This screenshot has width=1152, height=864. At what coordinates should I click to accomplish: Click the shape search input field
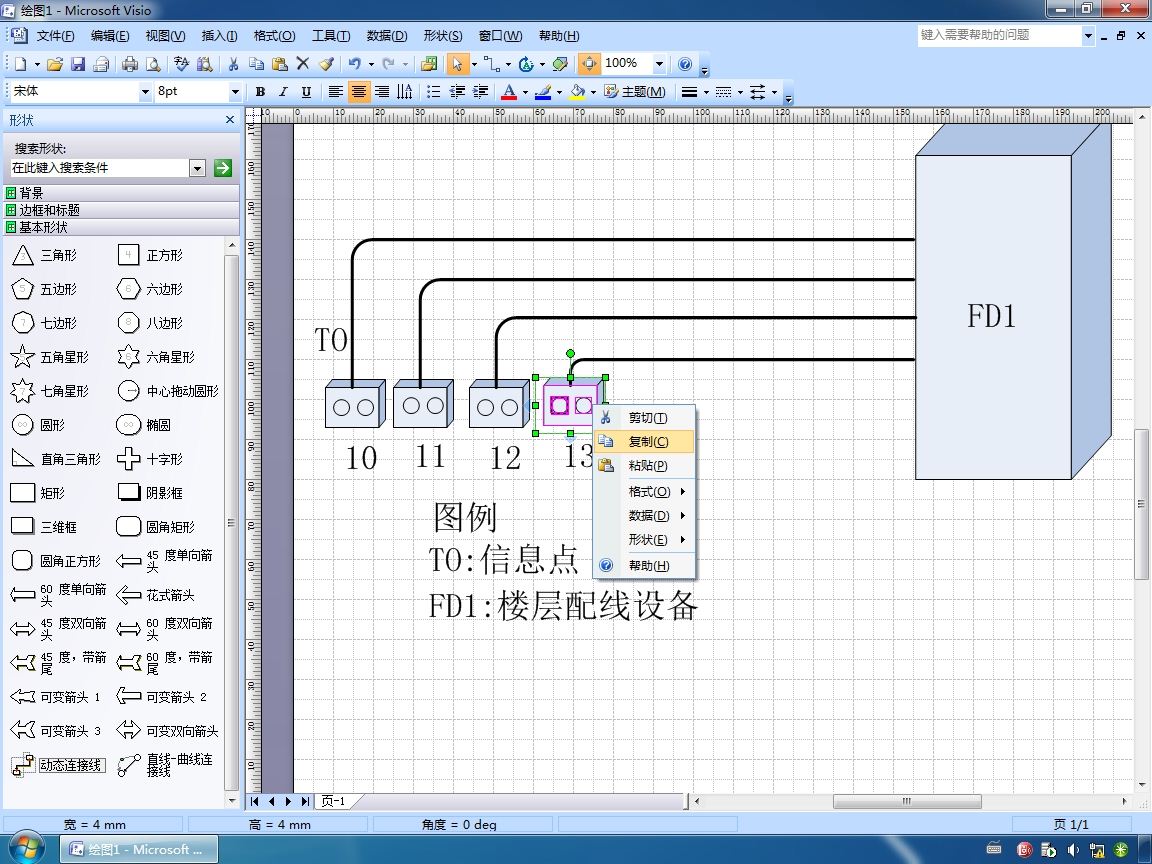(99, 168)
